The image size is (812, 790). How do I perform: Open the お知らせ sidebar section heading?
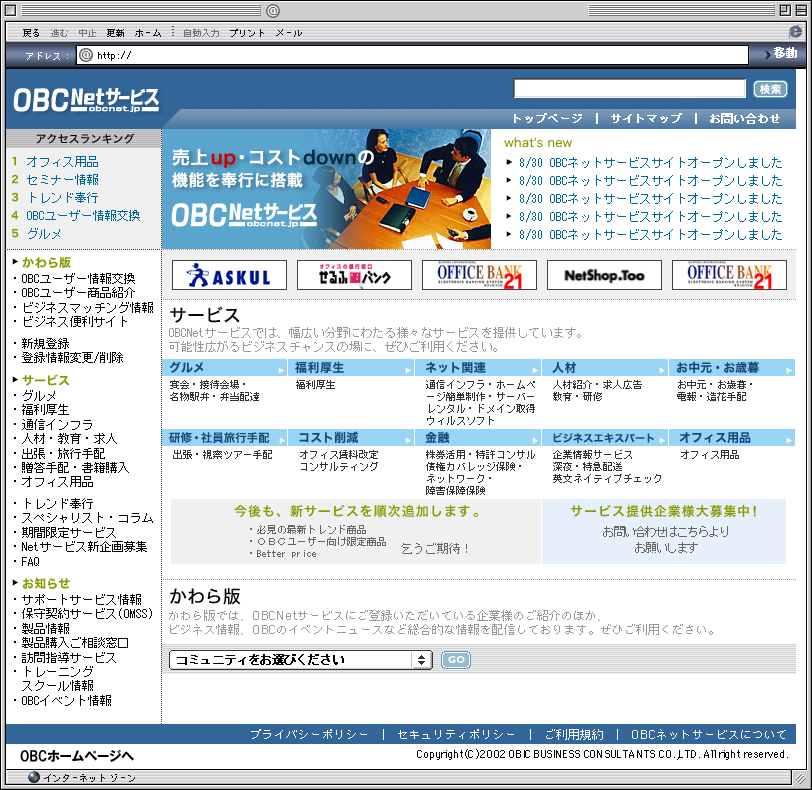[x=46, y=583]
